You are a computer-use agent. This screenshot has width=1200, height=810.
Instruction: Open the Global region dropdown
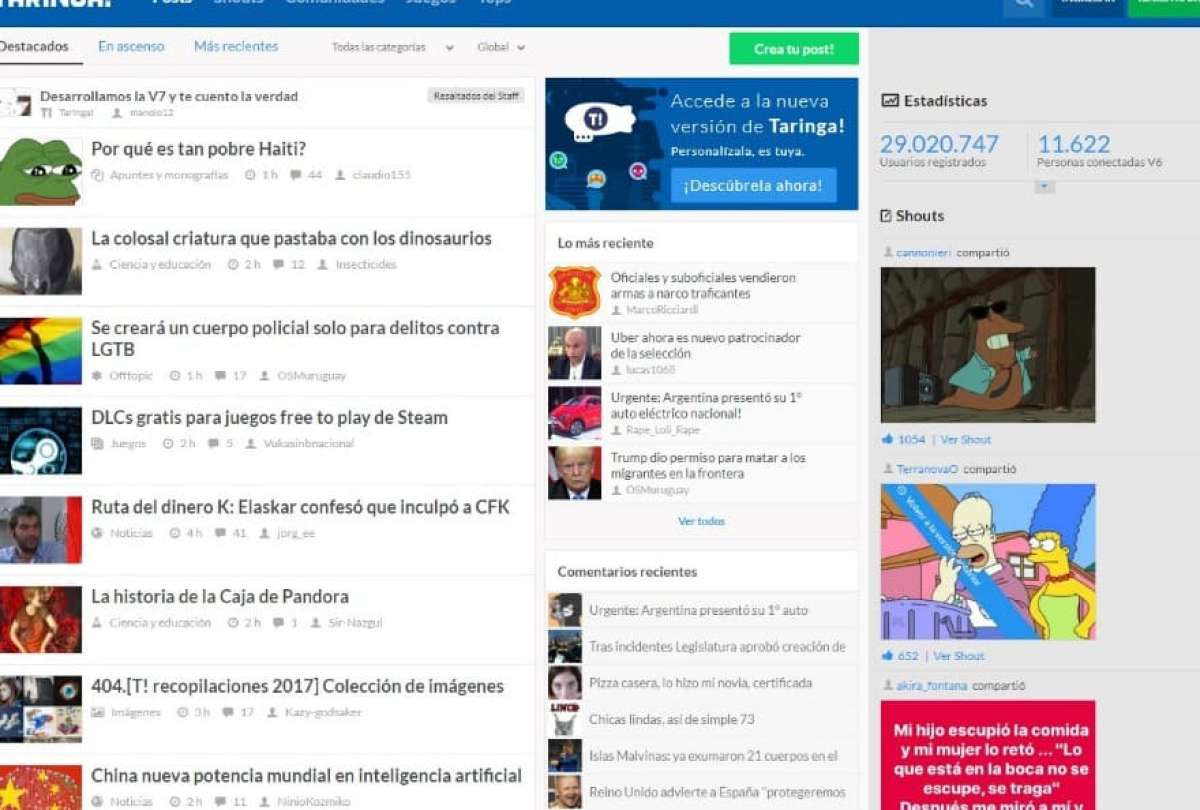(501, 47)
